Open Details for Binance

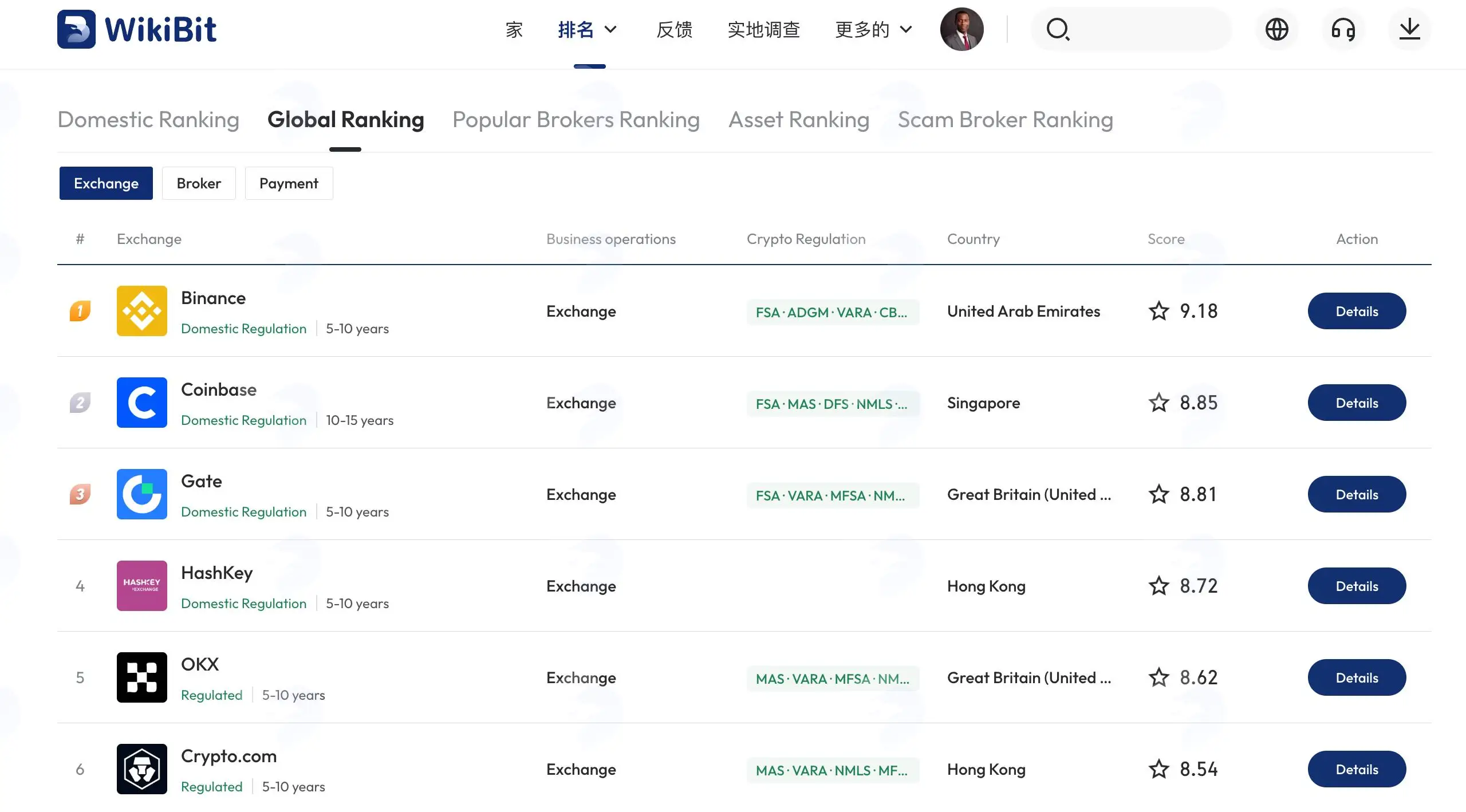(x=1357, y=311)
